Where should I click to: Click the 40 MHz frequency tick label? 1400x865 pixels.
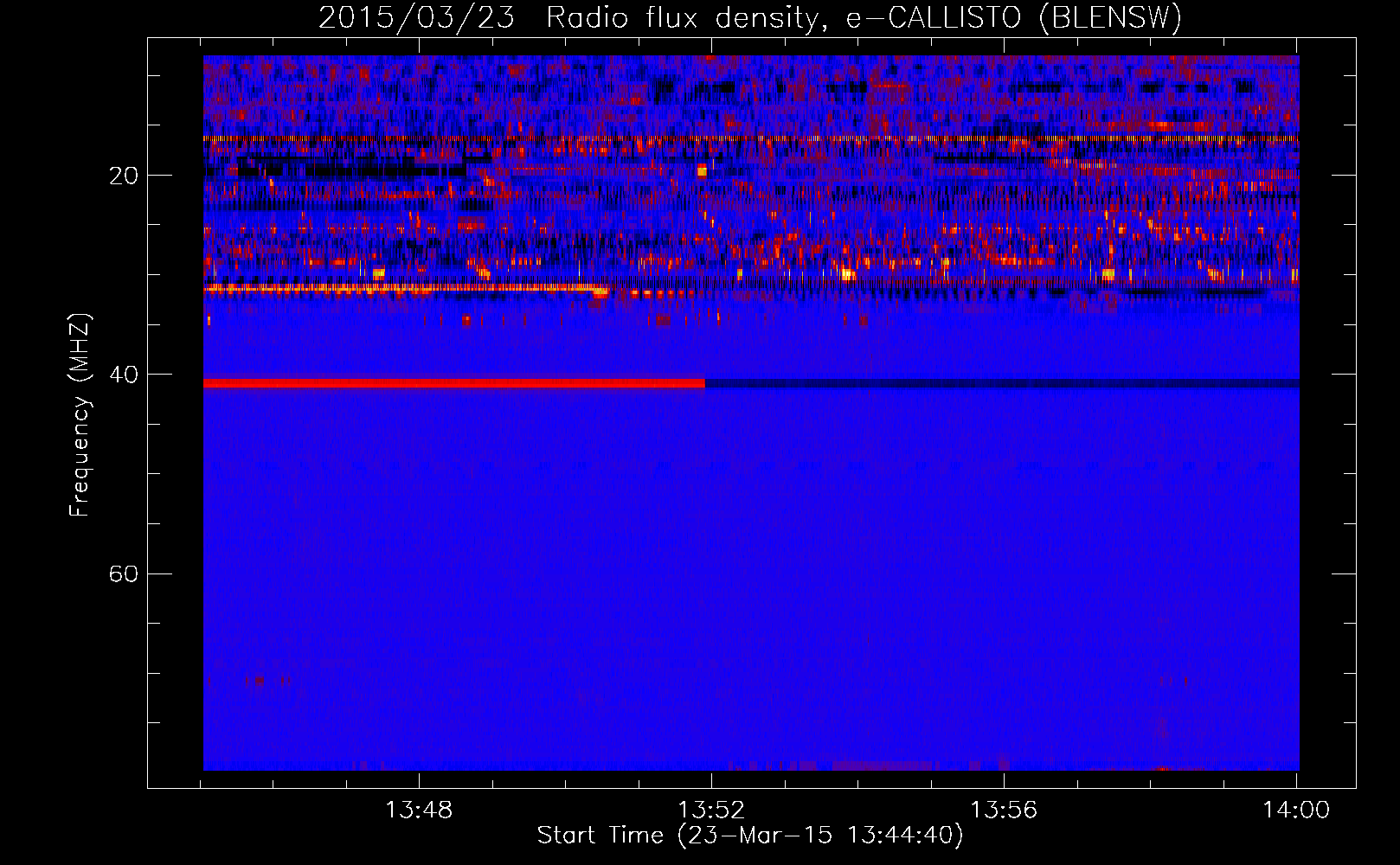pyautogui.click(x=124, y=375)
